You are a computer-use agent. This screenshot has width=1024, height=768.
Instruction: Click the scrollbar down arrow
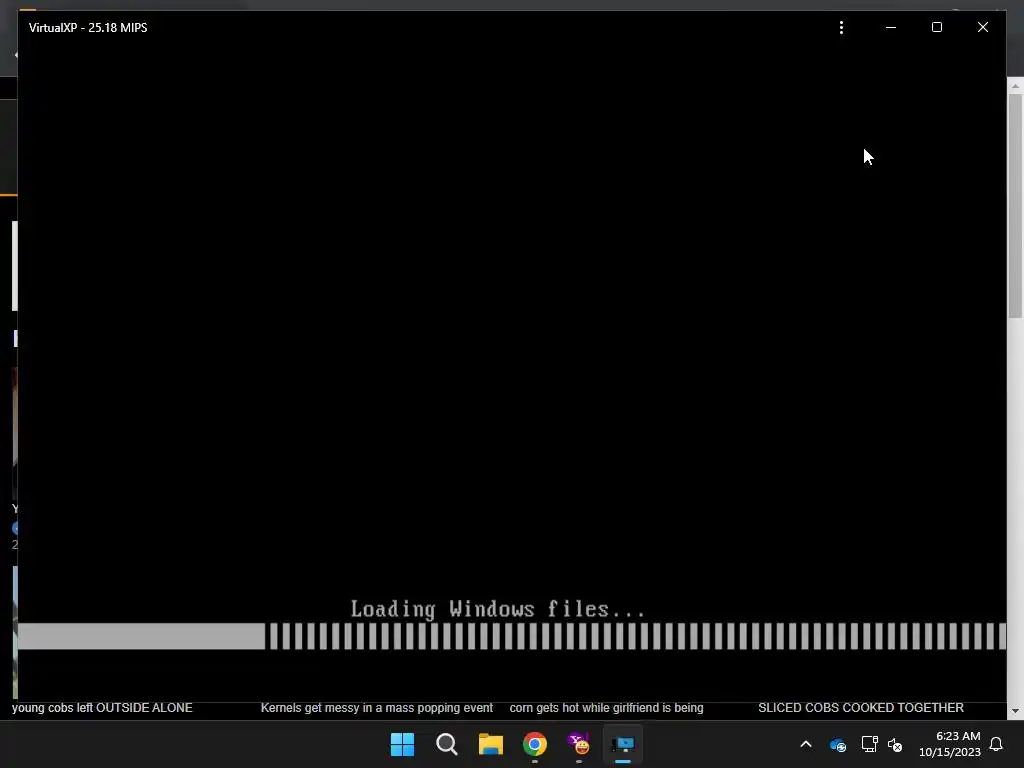[x=1015, y=711]
